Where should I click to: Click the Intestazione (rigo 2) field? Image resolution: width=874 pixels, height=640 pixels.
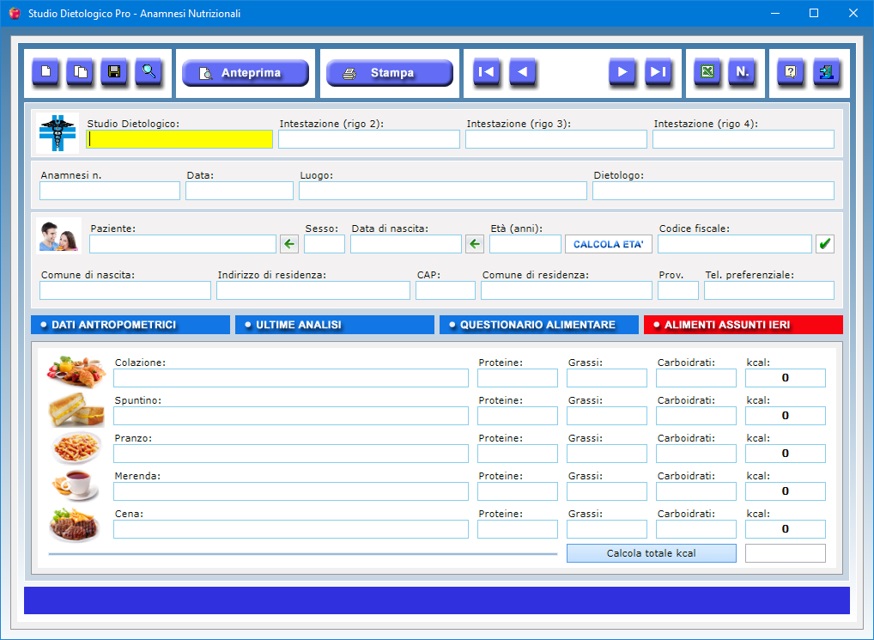[369, 139]
